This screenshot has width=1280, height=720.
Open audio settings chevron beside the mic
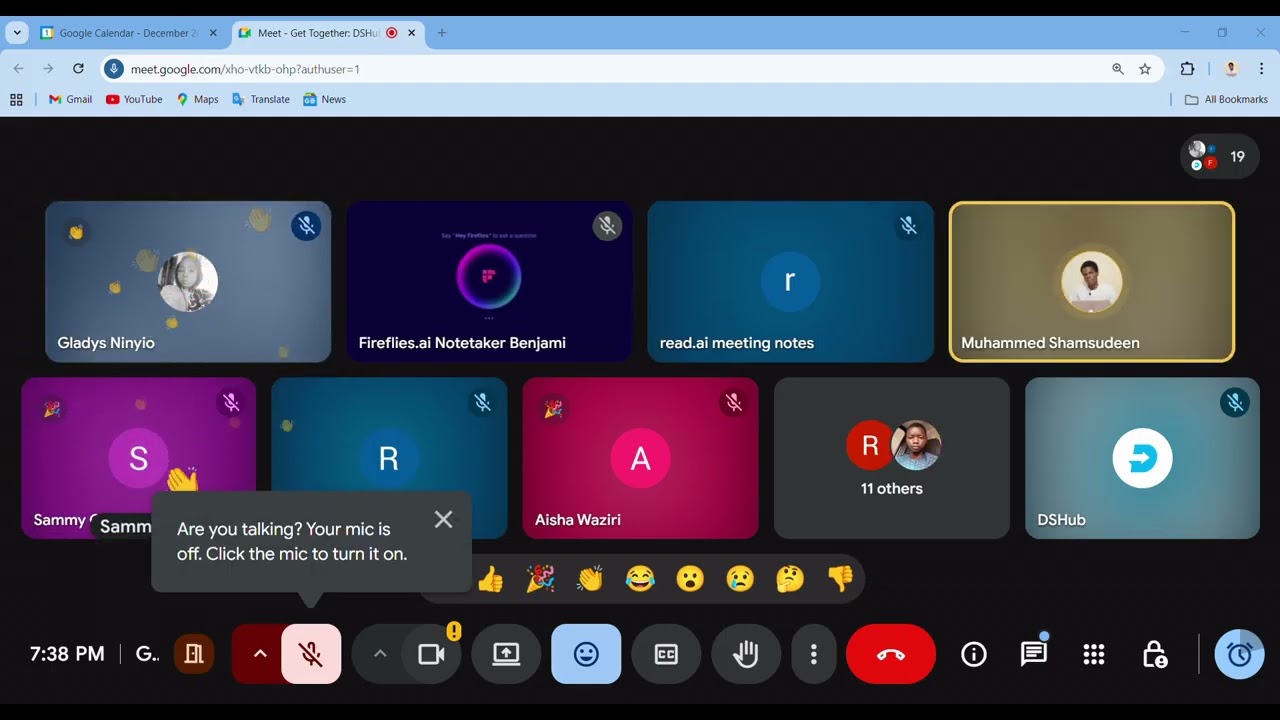[260, 654]
